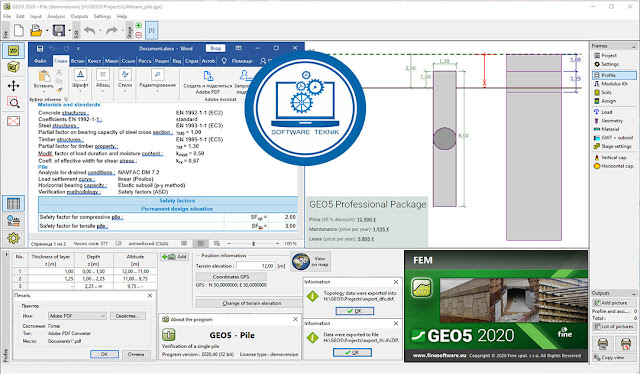Select the Vertical cap. frame
This screenshot has height=374, width=640.
(614, 157)
